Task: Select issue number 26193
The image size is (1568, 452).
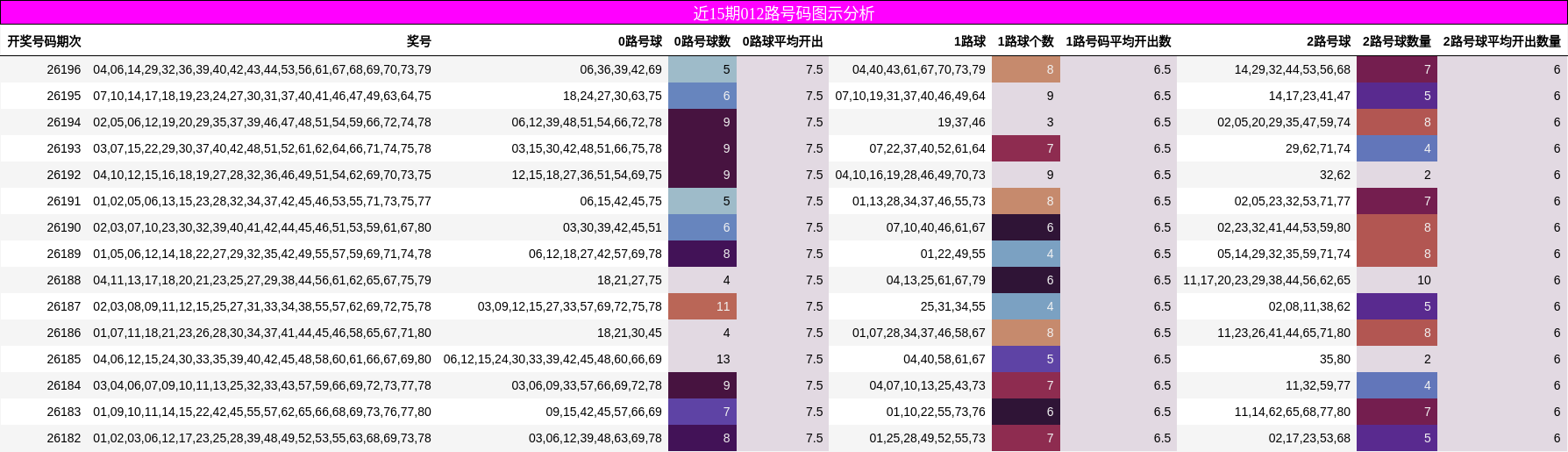Action: point(64,148)
